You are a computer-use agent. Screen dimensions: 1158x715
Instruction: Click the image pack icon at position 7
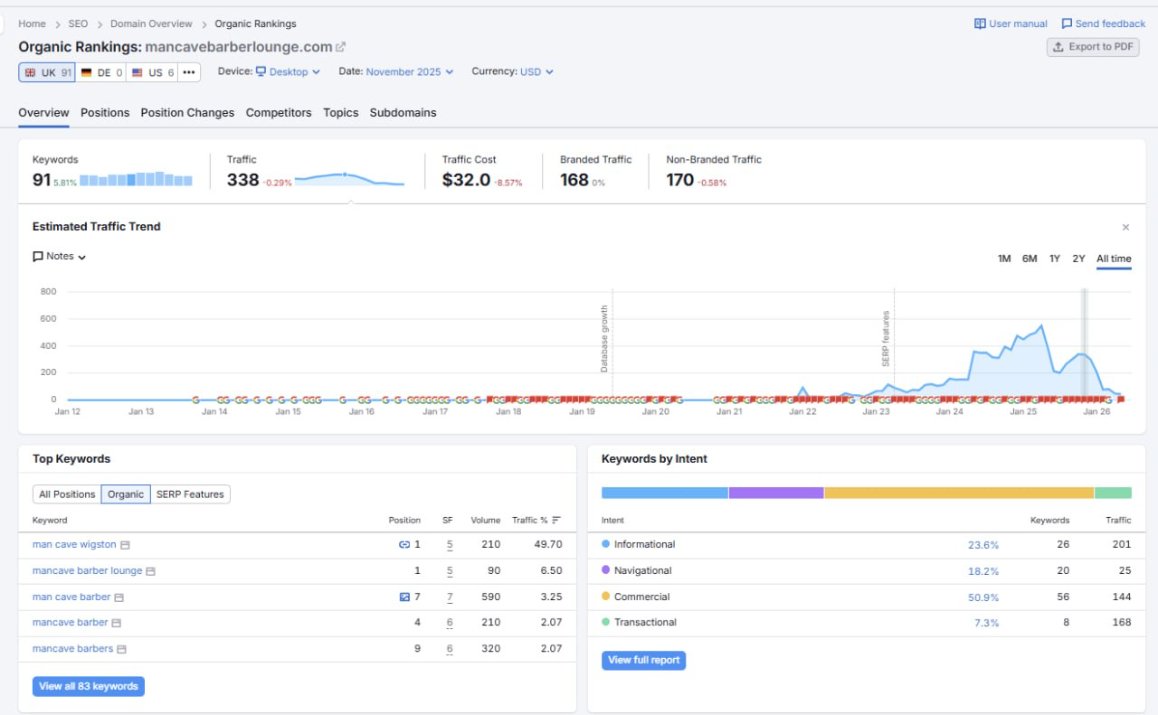point(404,597)
